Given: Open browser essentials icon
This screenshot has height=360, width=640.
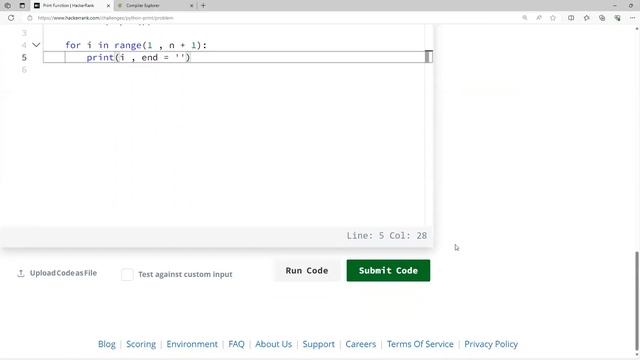Looking at the screenshot, I should coord(618,18).
